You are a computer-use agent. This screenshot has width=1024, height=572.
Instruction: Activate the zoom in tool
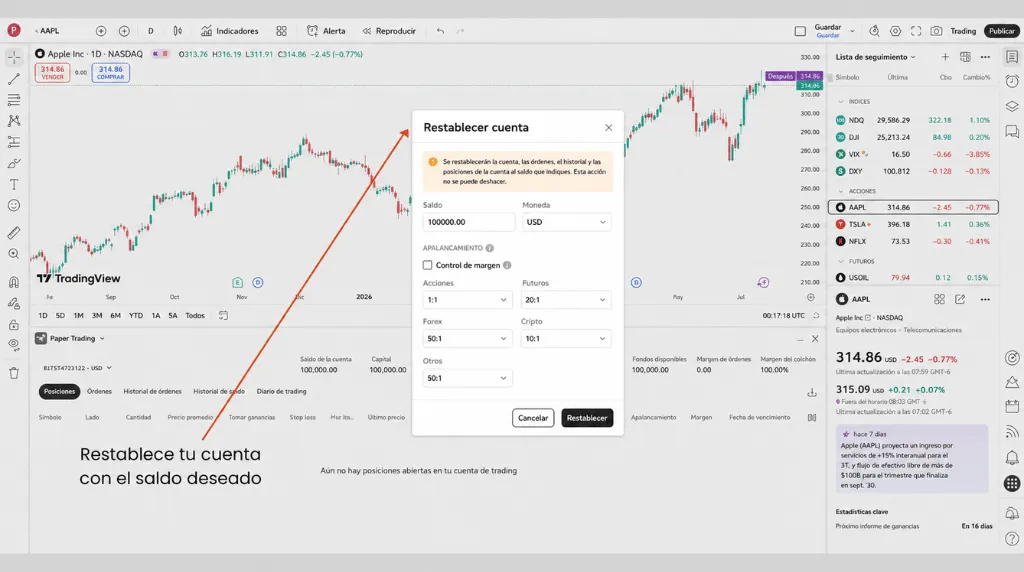pos(14,254)
